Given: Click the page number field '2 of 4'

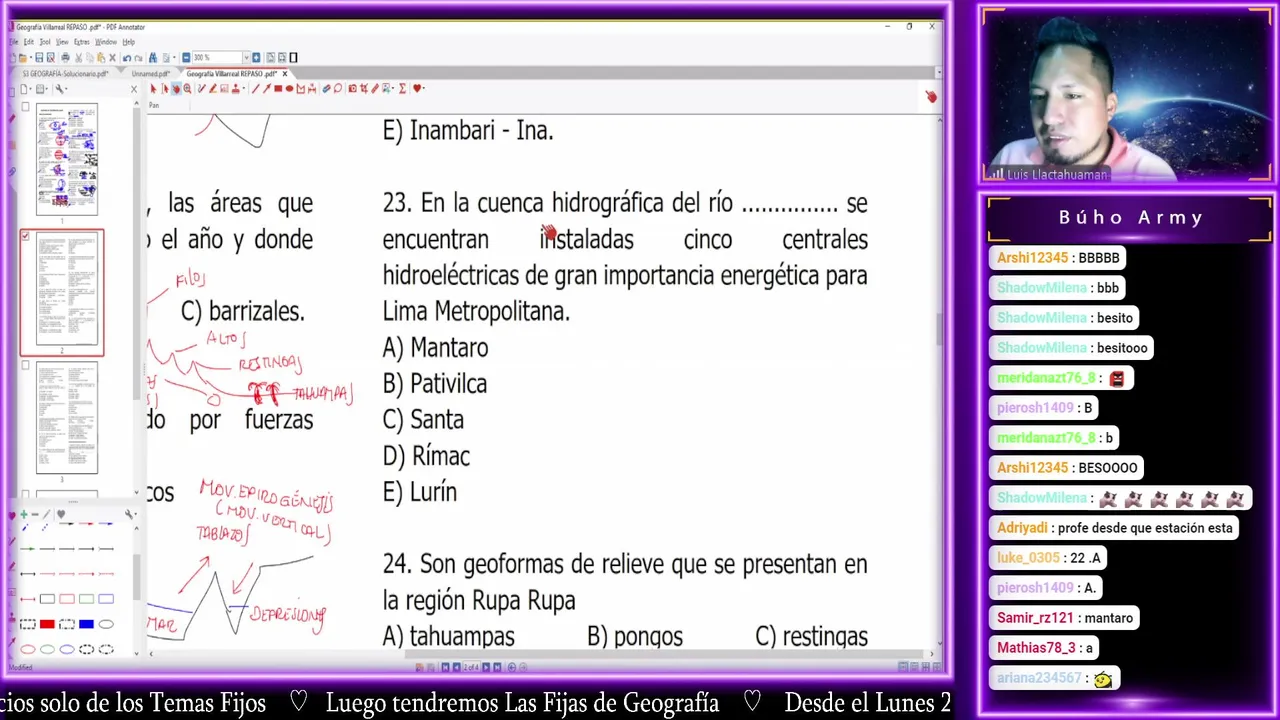Looking at the screenshot, I should (472, 667).
